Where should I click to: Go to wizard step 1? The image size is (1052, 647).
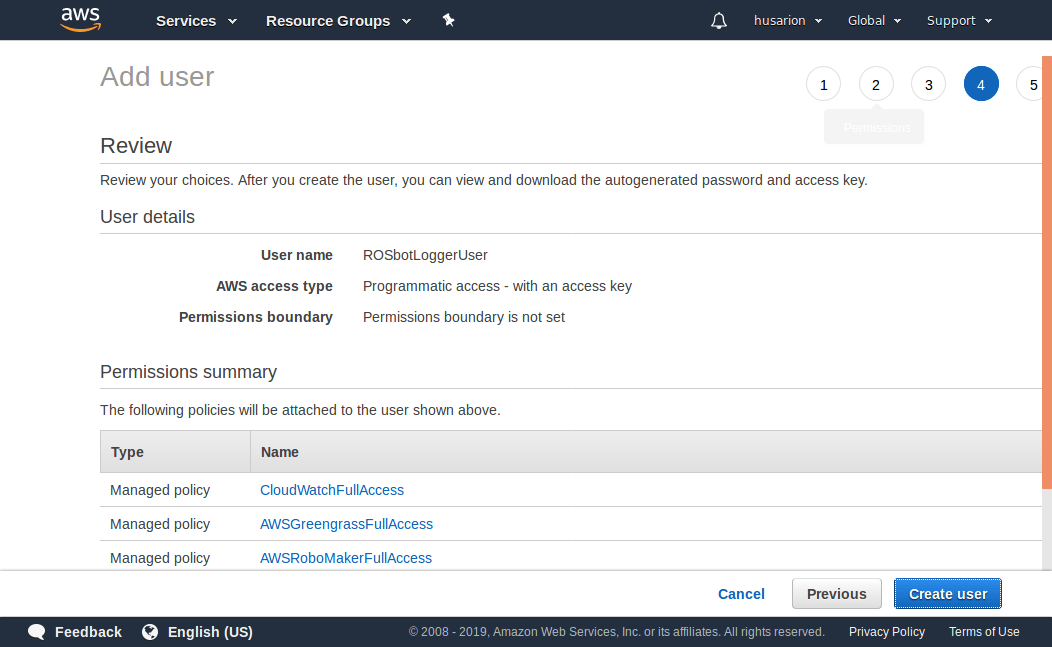823,84
